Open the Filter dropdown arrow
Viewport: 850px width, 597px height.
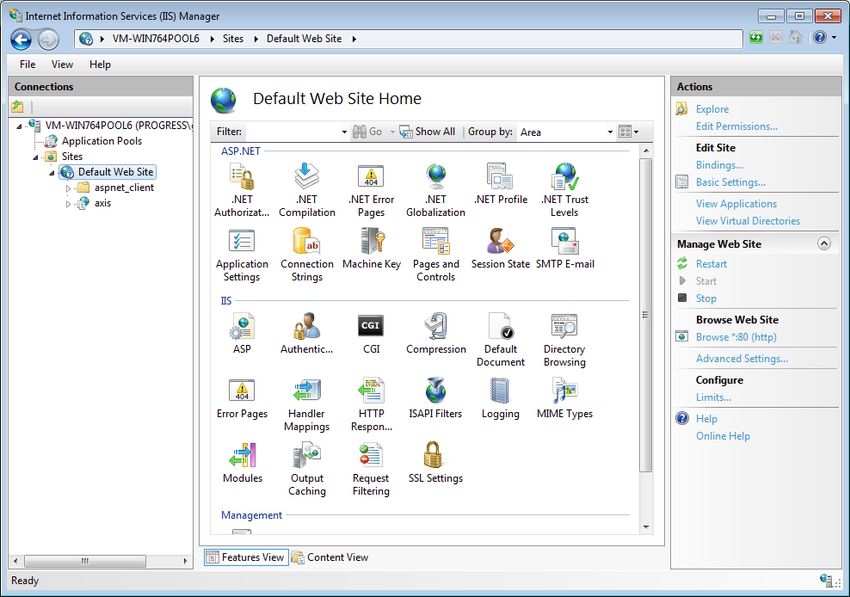(344, 132)
